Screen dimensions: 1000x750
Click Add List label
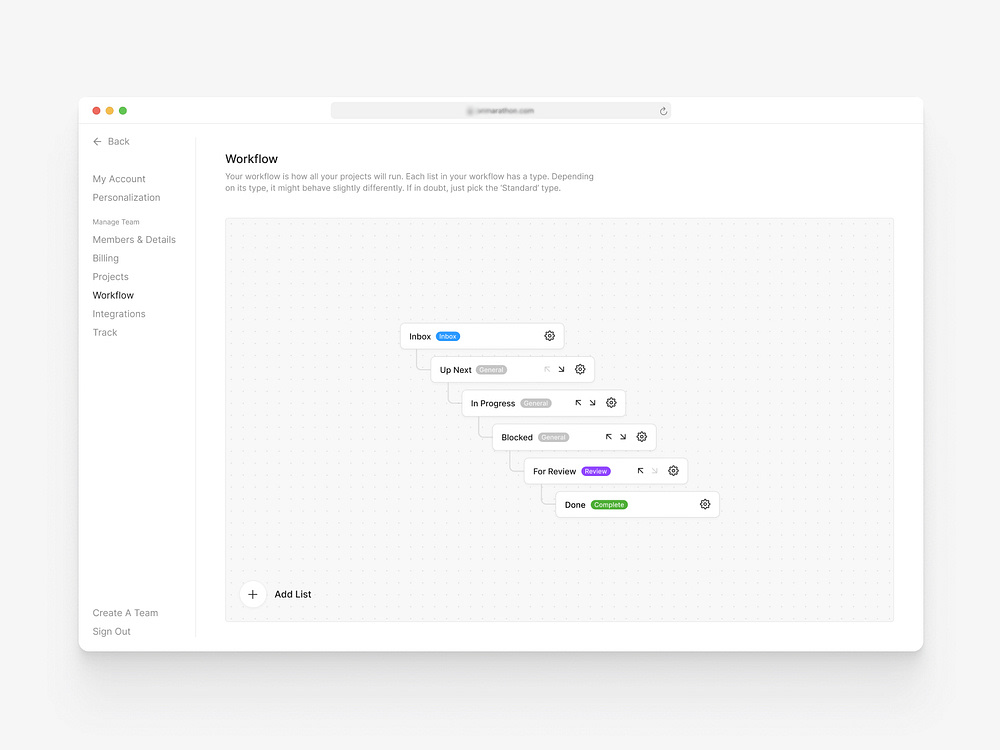coord(293,594)
